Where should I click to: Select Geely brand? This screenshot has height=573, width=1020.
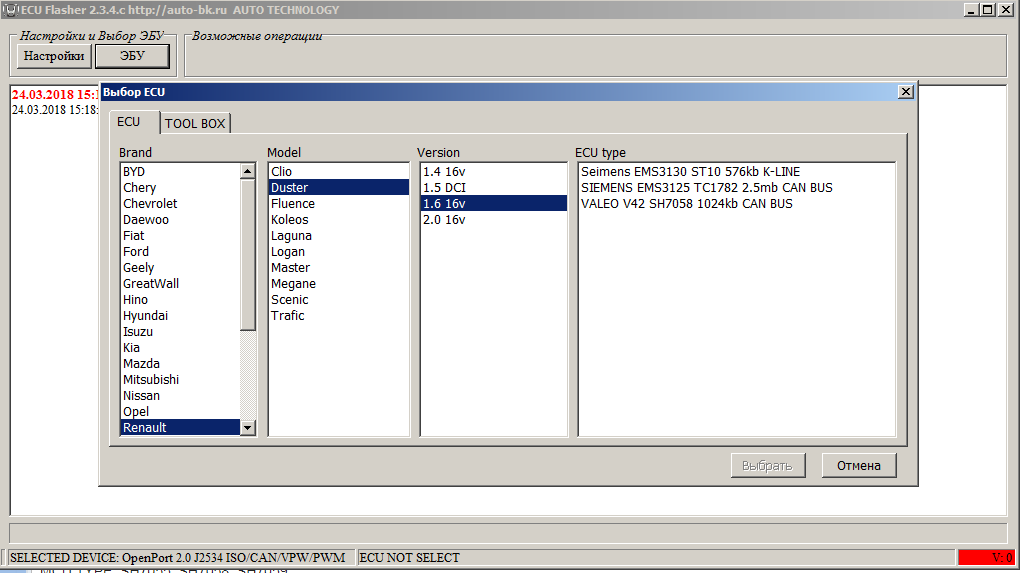click(x=180, y=268)
